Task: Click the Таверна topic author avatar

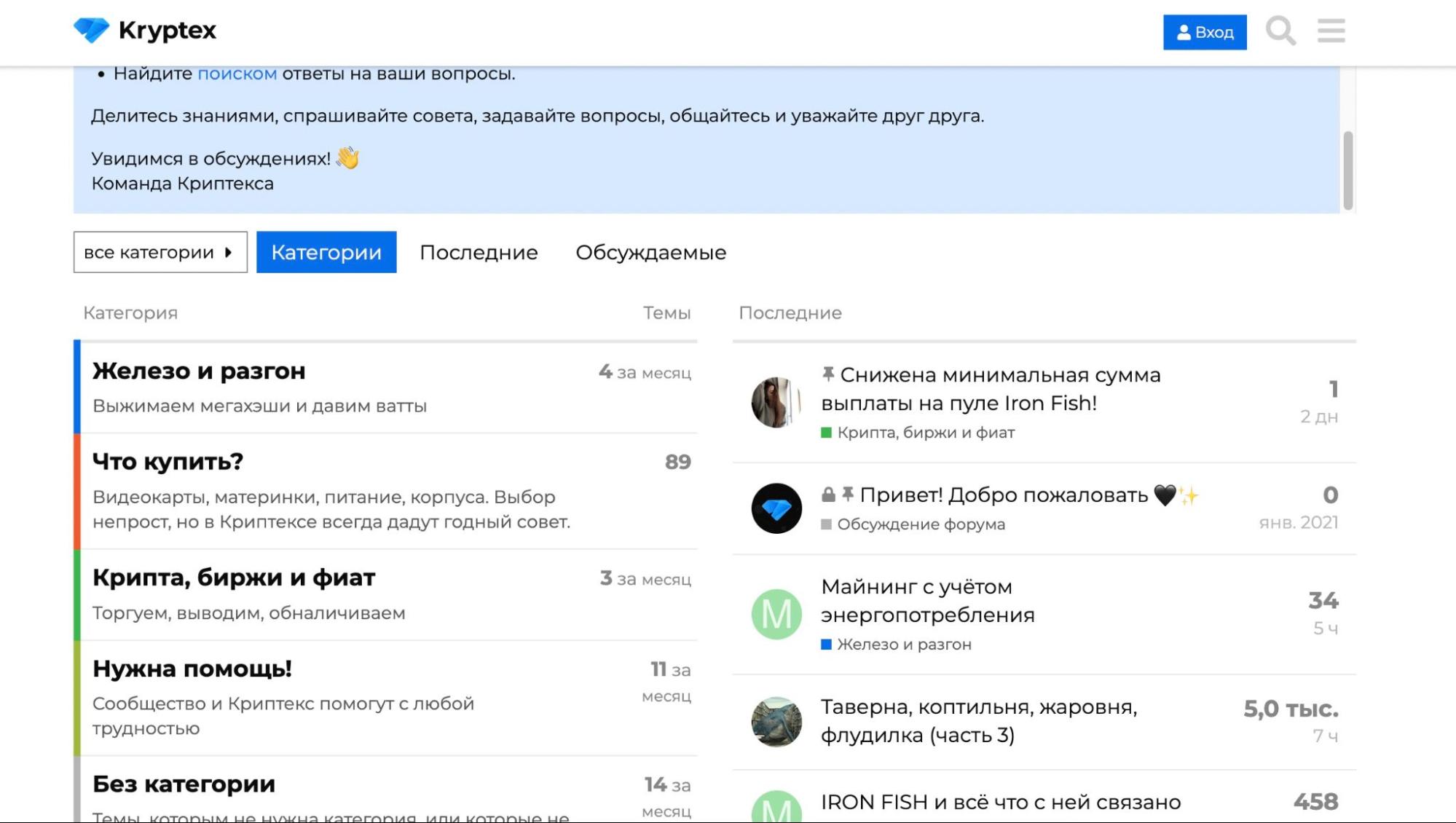Action: [776, 722]
